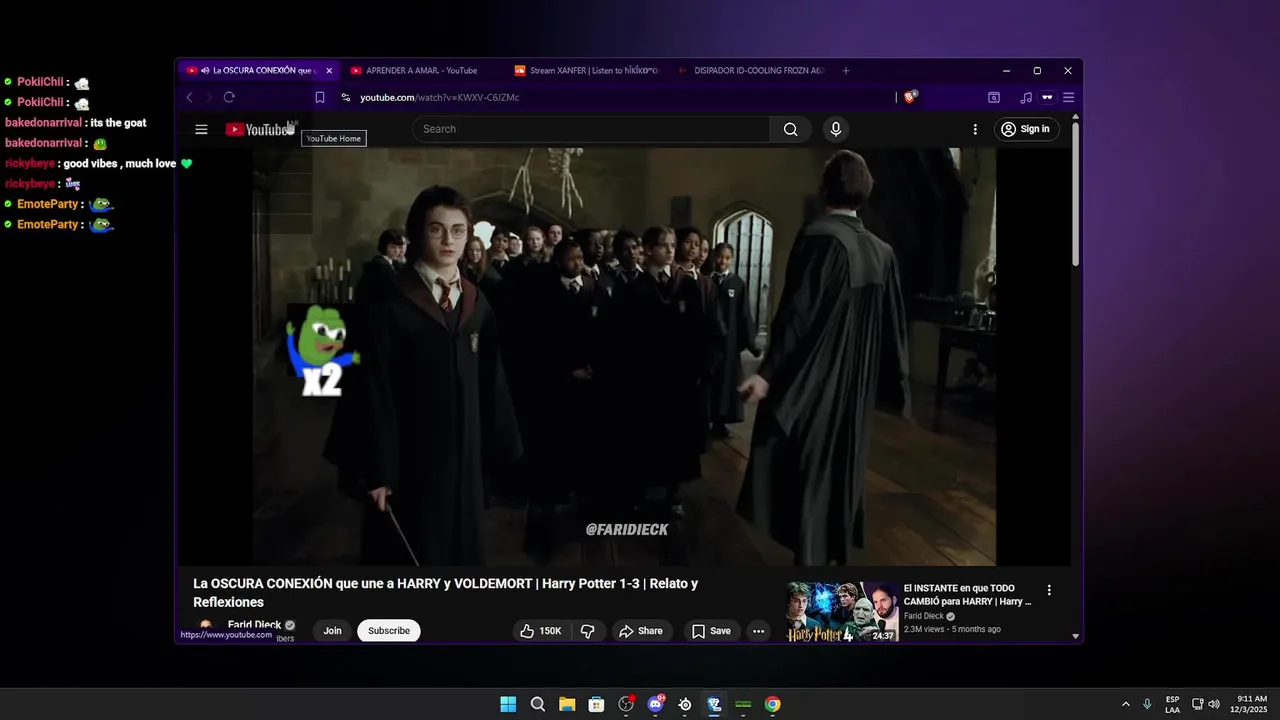Open Brave Shields lion icon
Viewport: 1280px width, 720px height.
tap(910, 97)
